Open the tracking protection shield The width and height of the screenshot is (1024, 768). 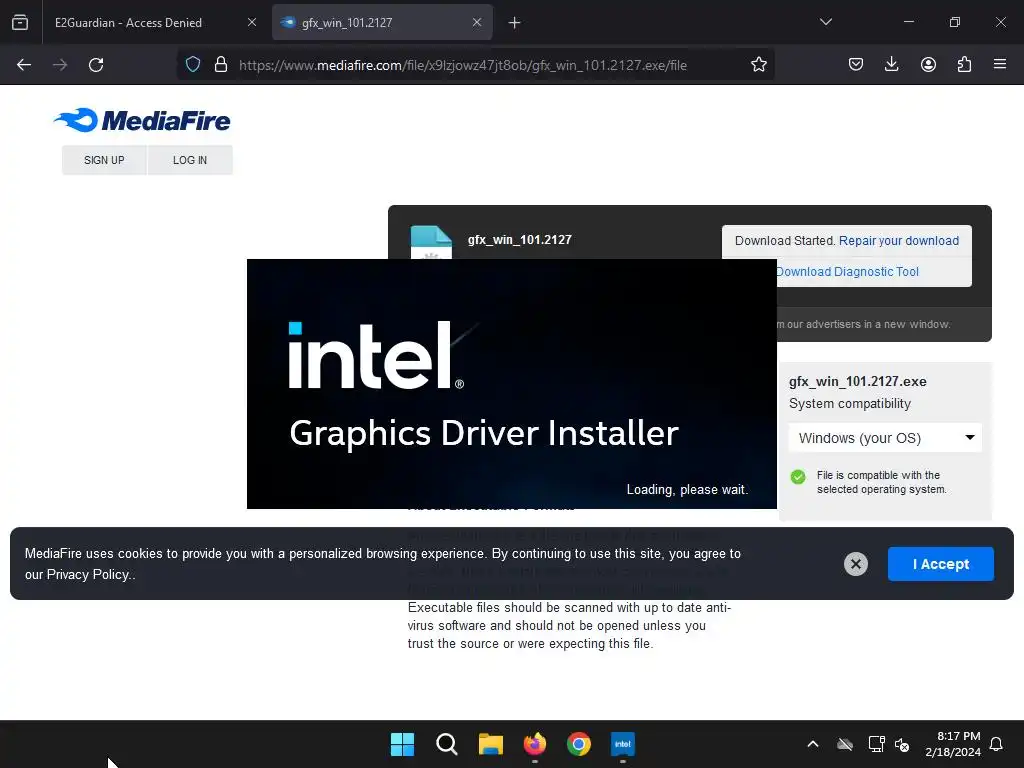click(193, 64)
